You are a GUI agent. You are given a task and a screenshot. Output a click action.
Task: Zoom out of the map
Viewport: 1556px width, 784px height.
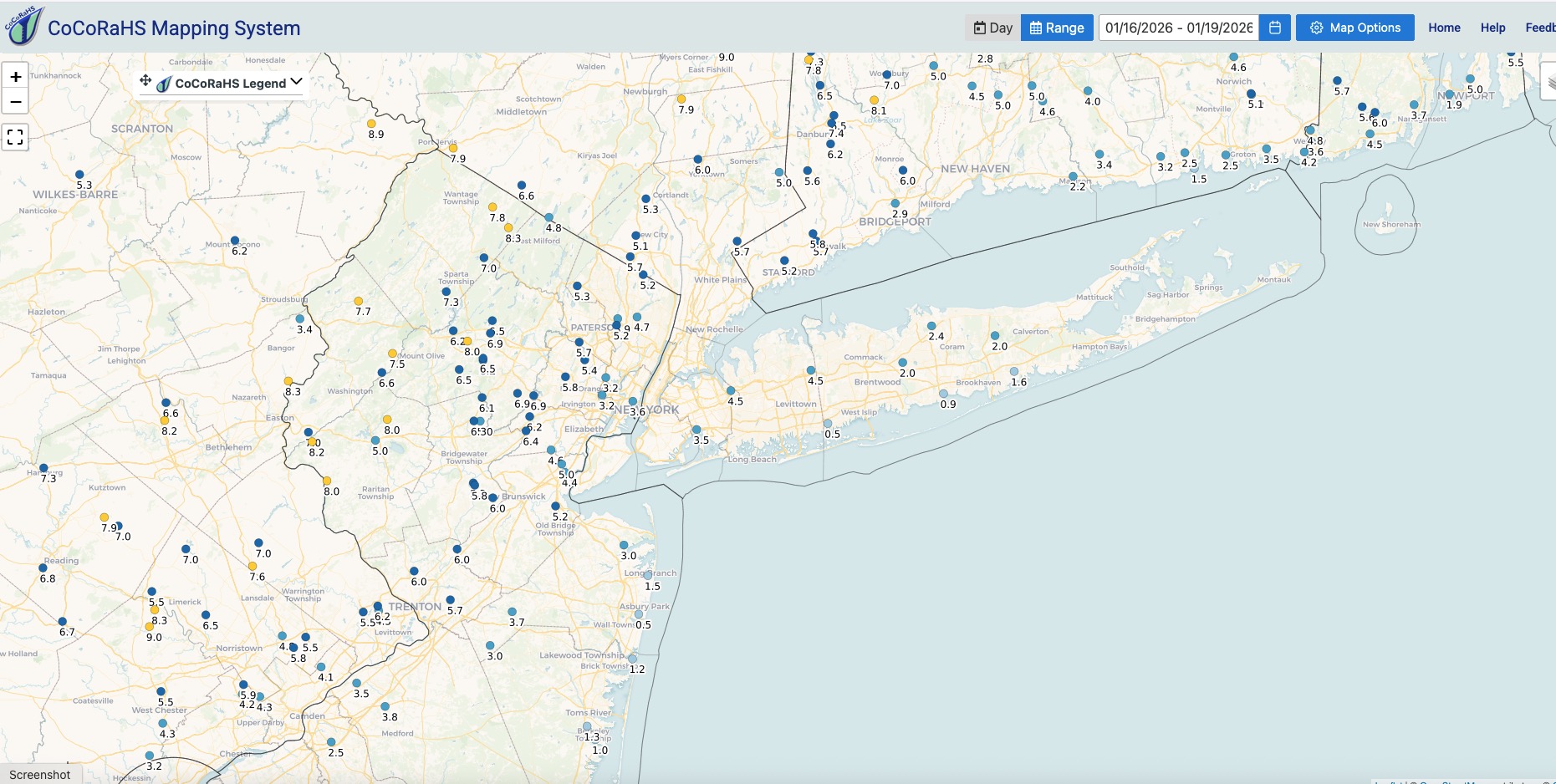[x=16, y=102]
